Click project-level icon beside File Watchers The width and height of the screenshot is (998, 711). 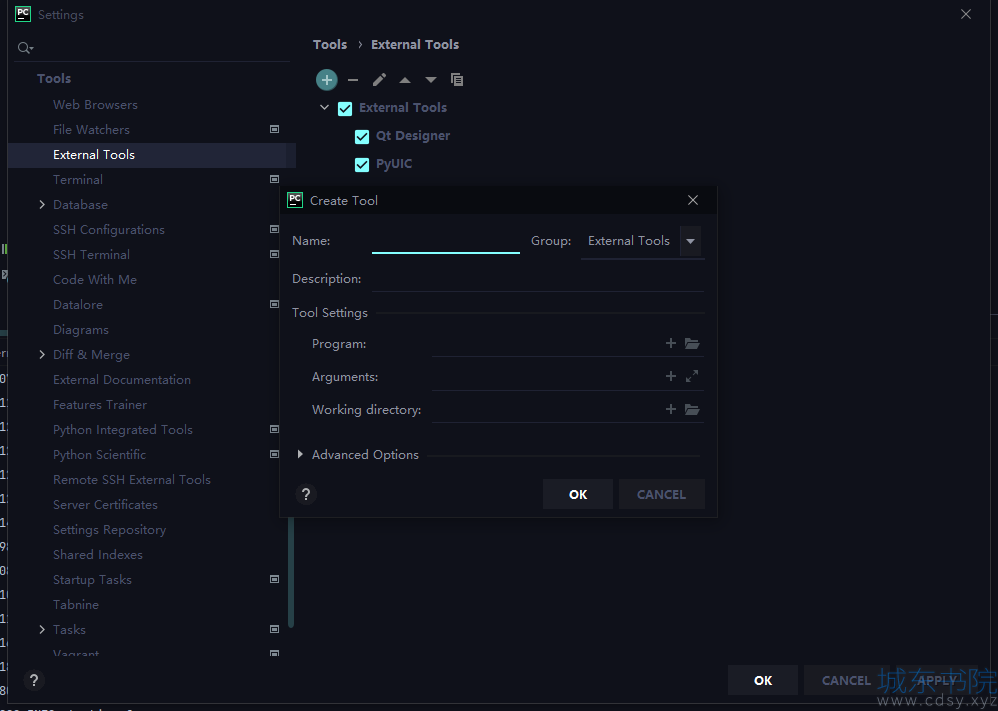click(274, 129)
